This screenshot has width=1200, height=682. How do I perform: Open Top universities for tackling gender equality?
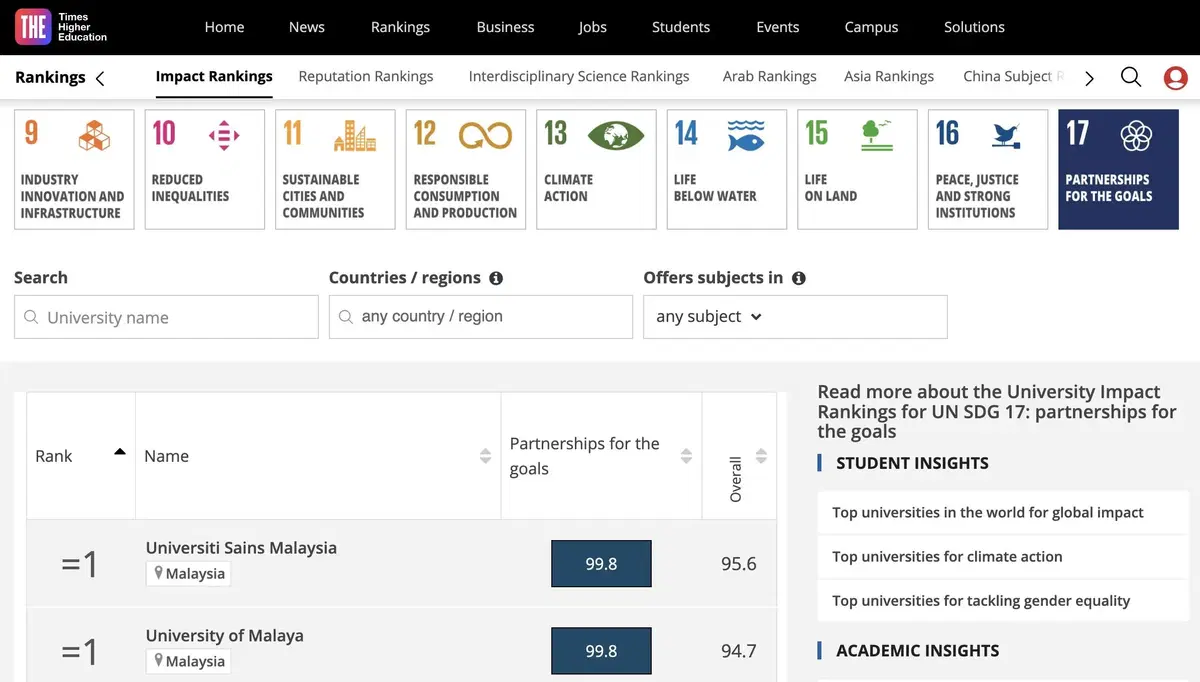[981, 600]
